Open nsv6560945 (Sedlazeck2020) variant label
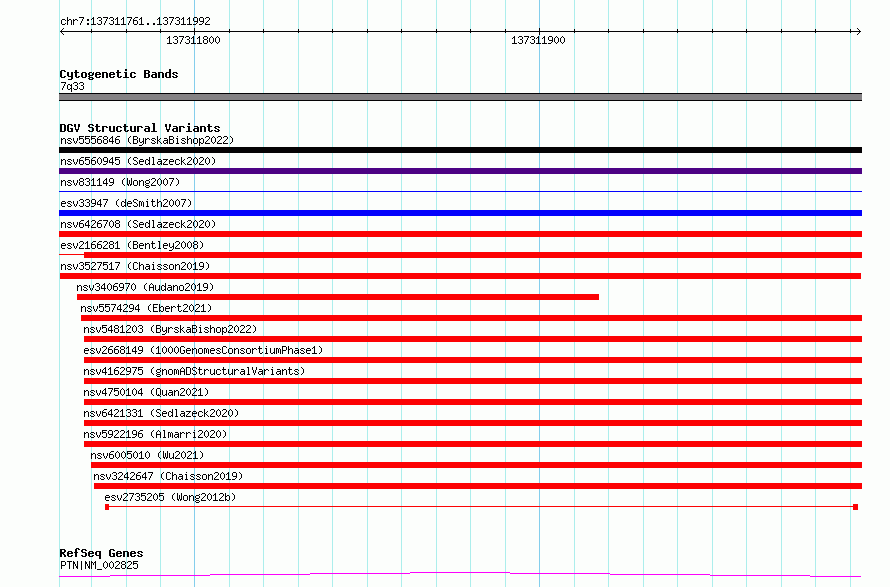Screen dimensions: 890x587 click(x=138, y=161)
